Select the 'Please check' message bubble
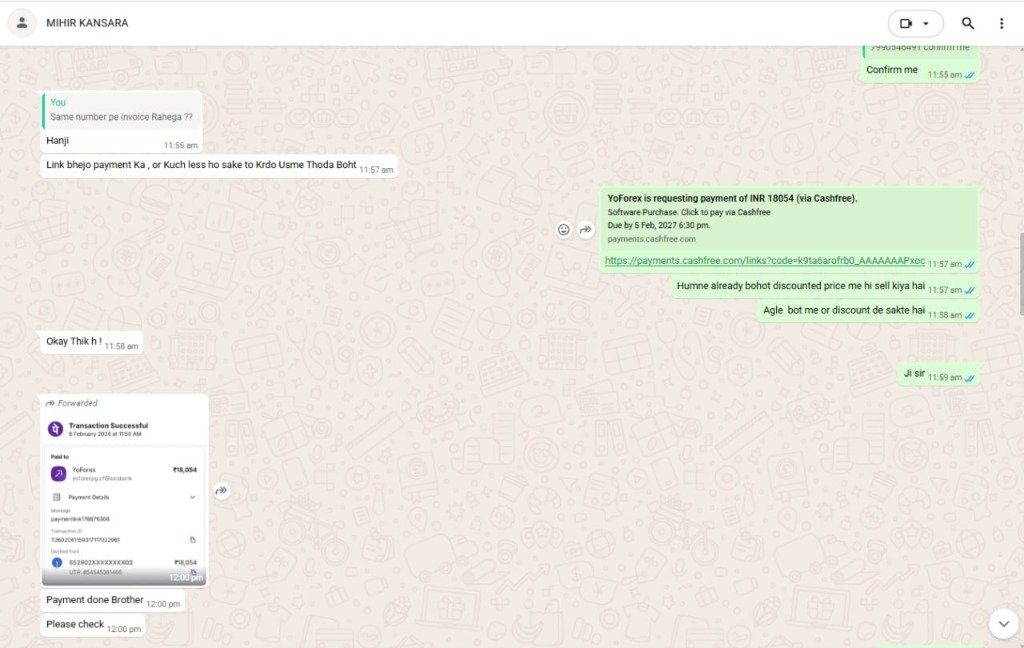The image size is (1024, 648). [75, 626]
